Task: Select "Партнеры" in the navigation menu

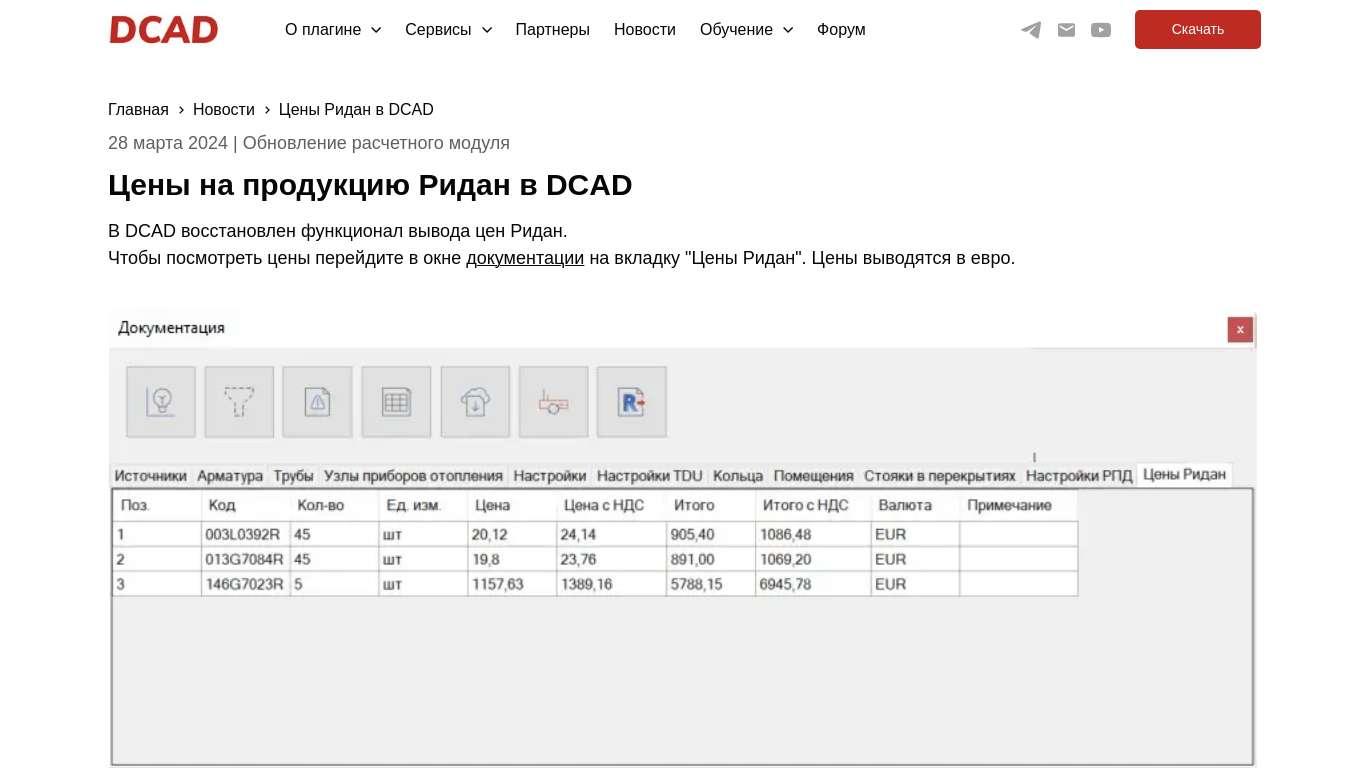Action: [x=552, y=29]
